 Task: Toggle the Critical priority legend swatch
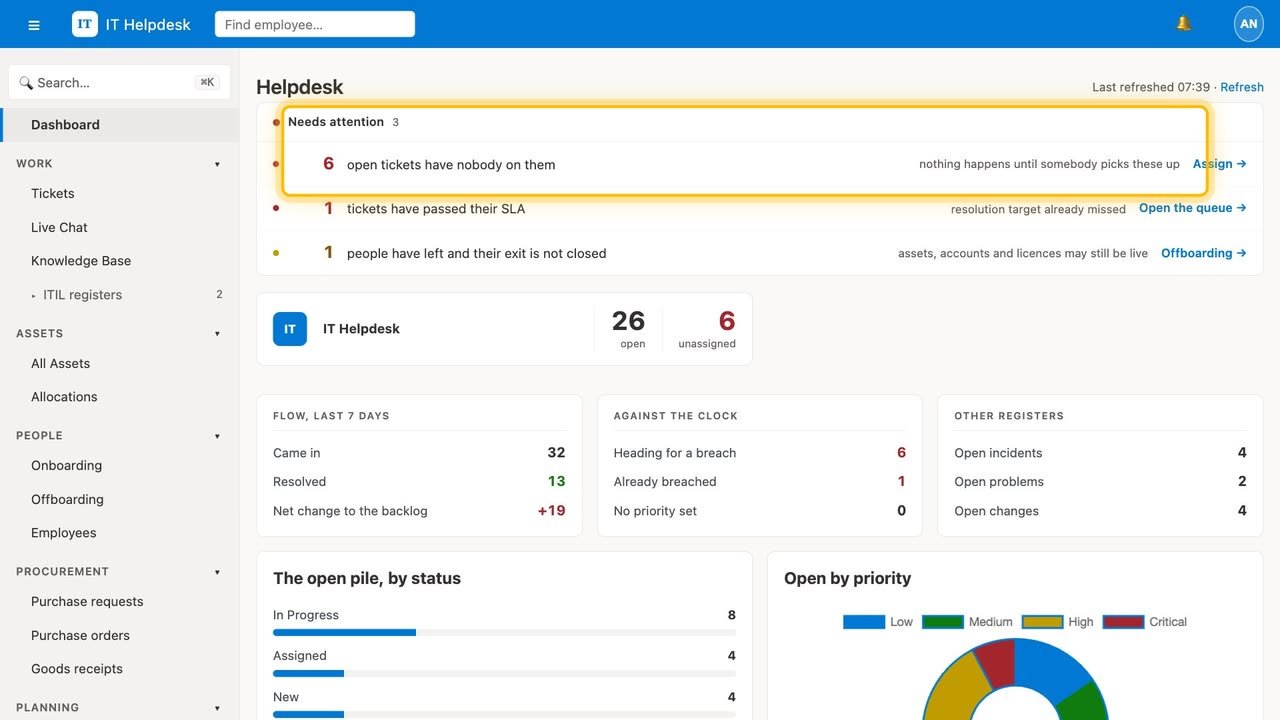coord(1123,622)
